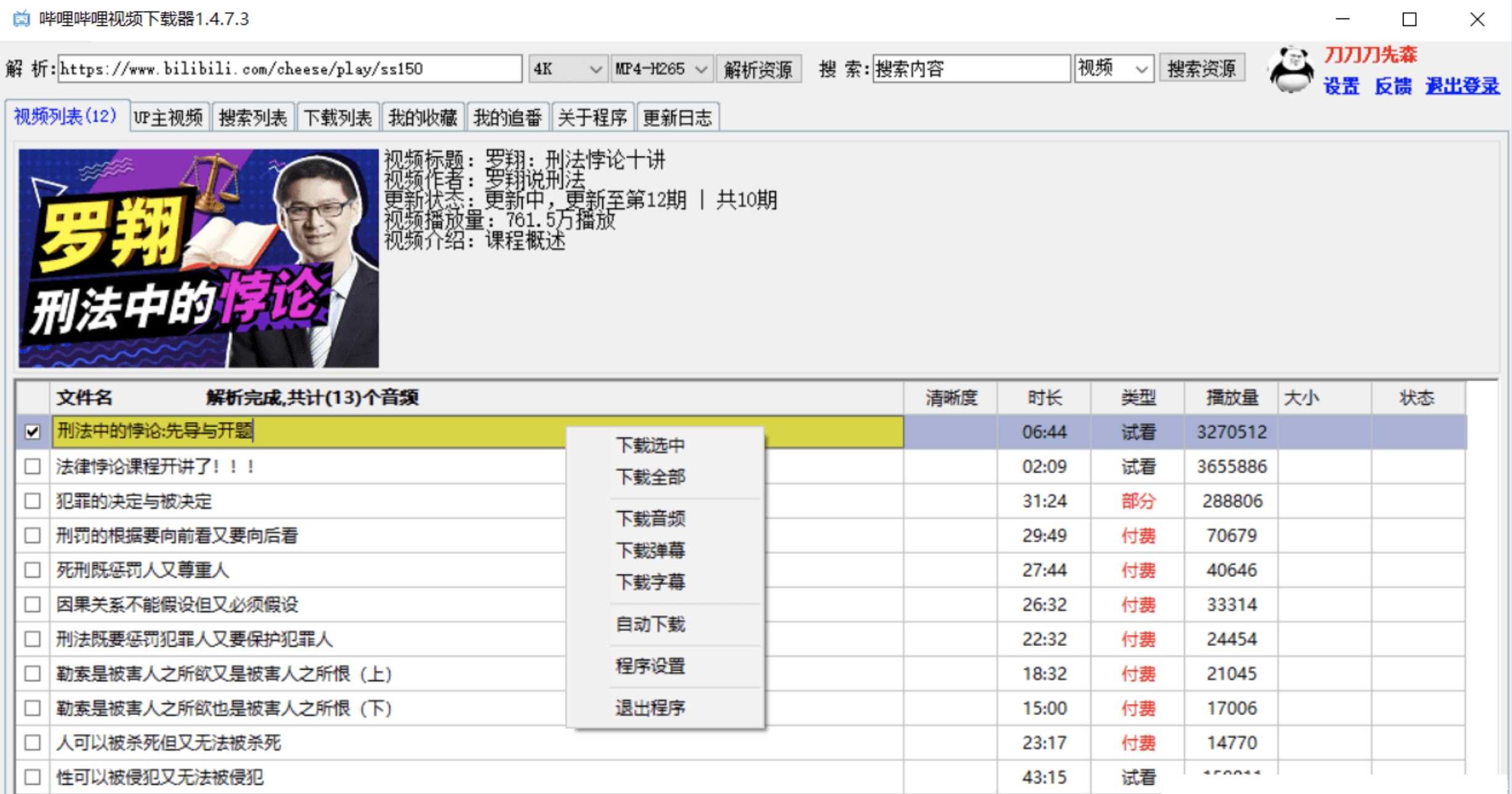Check the 勒索是被害人之所欲也是被害人之所恨（下）checkbox
The width and height of the screenshot is (1512, 794).
33,708
